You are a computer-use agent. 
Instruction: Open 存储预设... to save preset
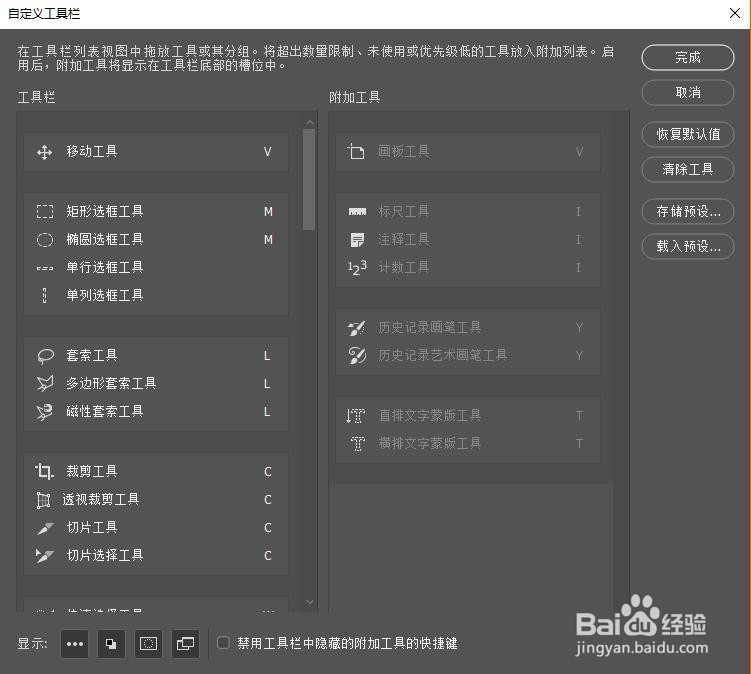tap(688, 211)
